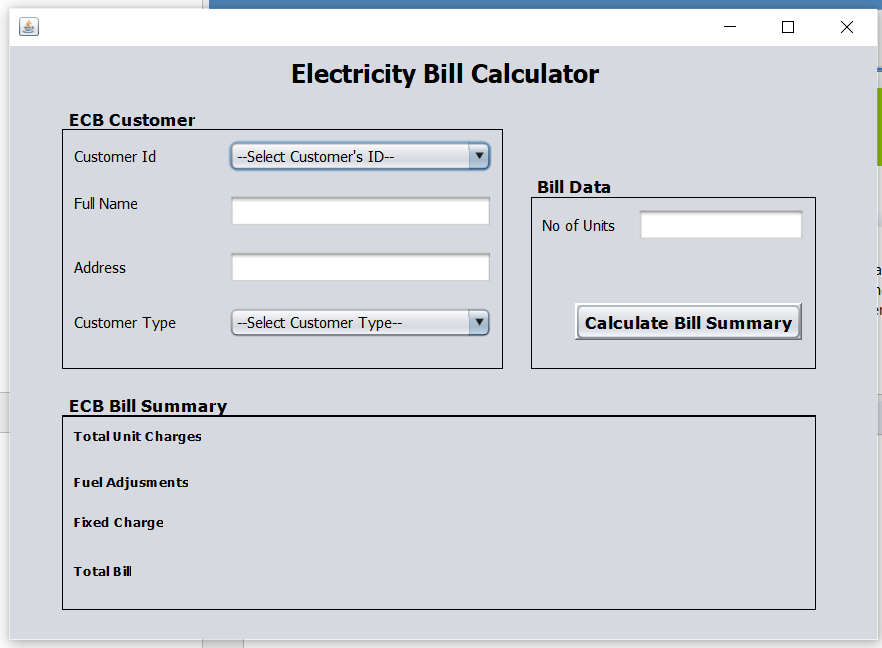882x648 pixels.
Task: Click the Total Bill label
Action: pos(103,571)
